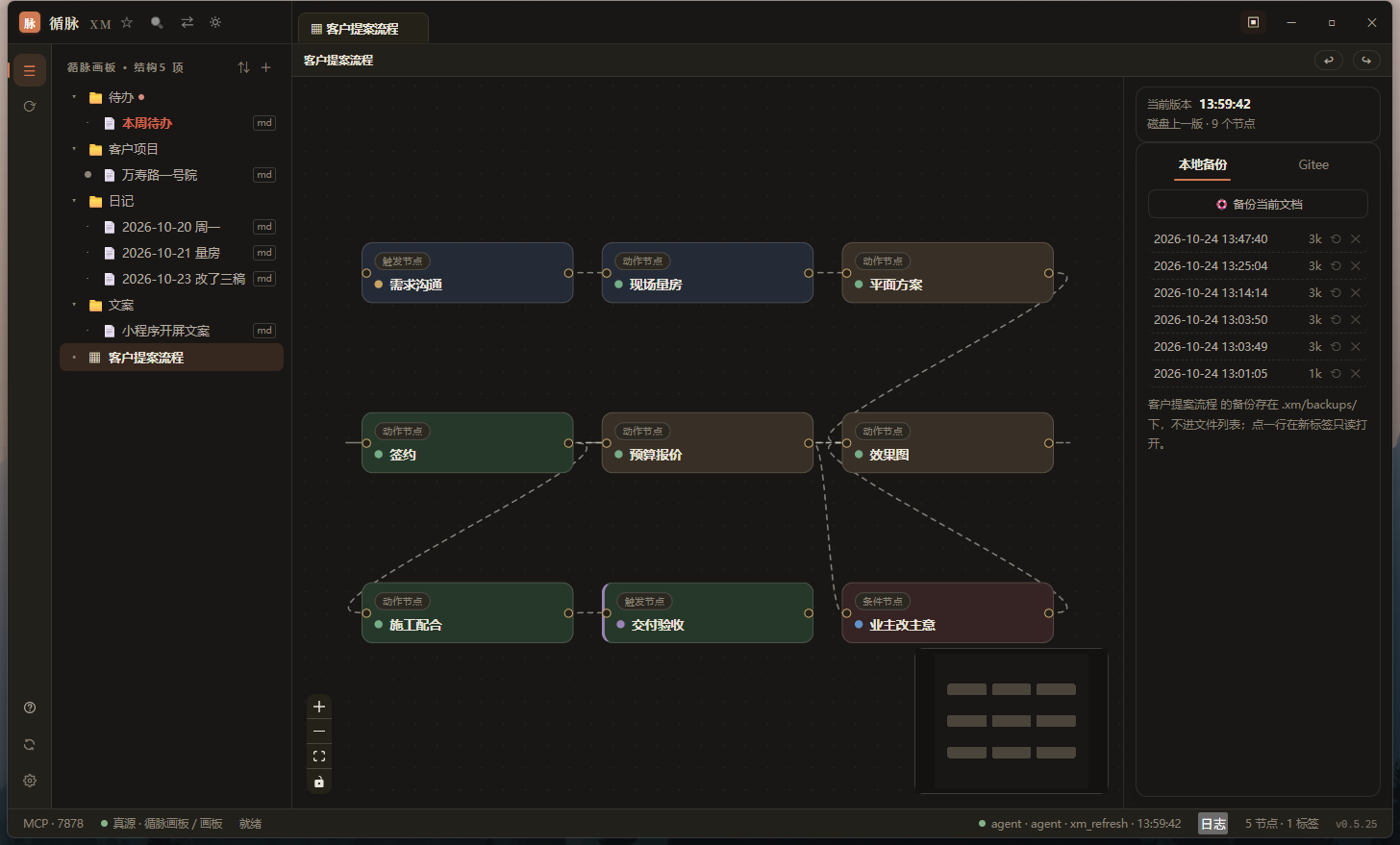Collapse the 客户项目 folder
This screenshot has width=1400, height=845.
[x=74, y=149]
